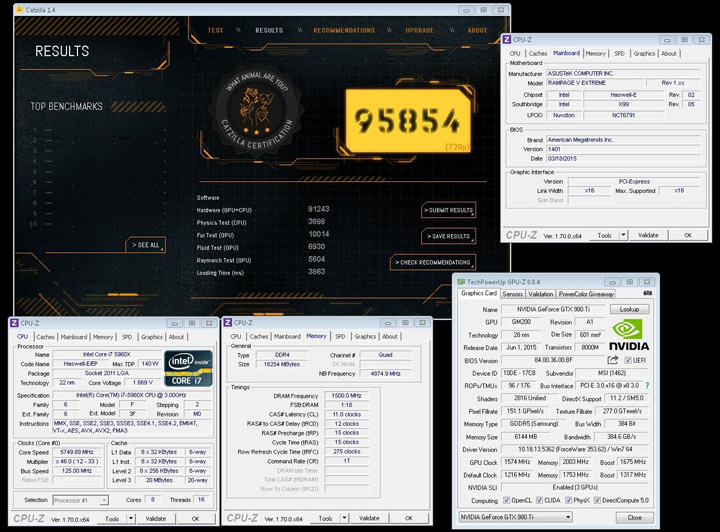Click Validate in the mainboard CPU-Z window

point(648,235)
